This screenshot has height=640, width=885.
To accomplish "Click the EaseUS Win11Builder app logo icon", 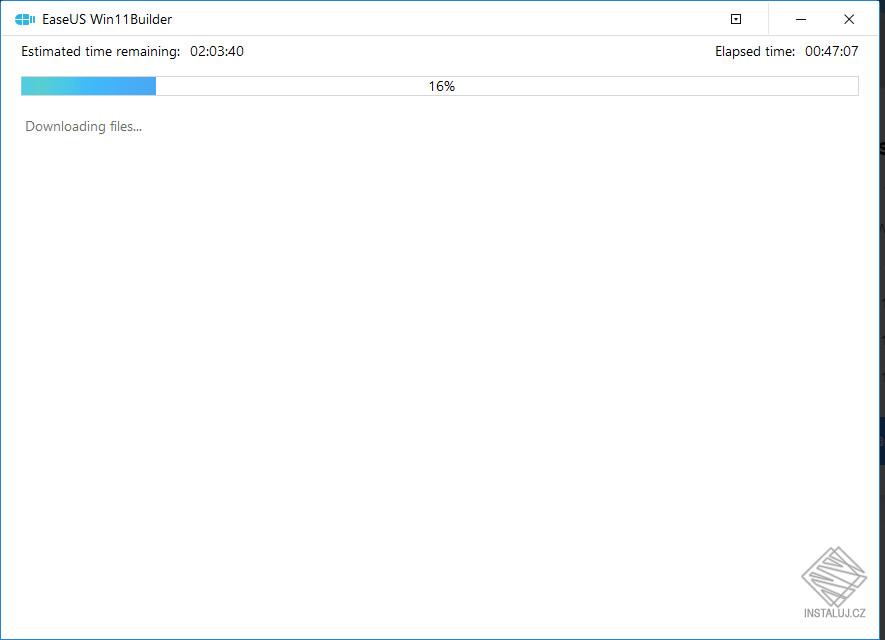I will (25, 20).
